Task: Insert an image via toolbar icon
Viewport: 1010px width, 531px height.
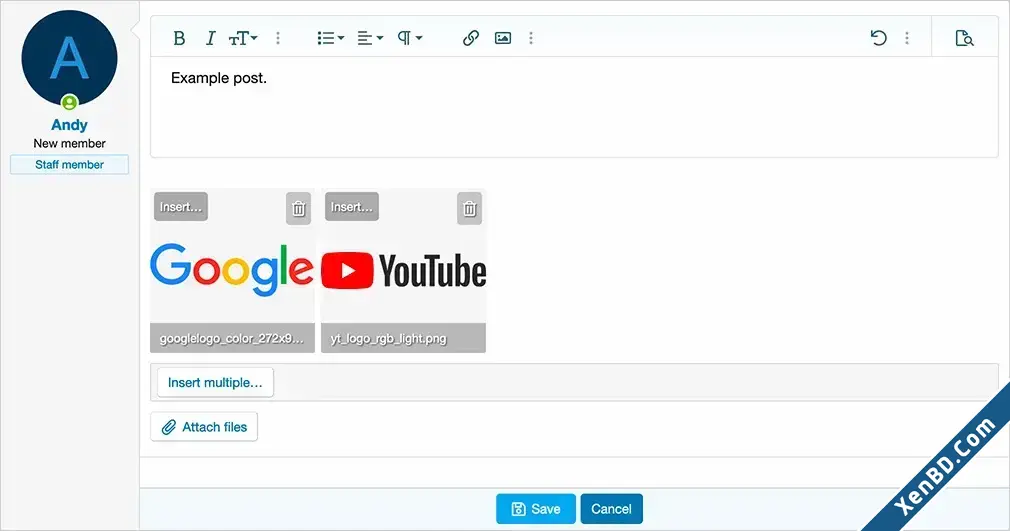Action: [x=503, y=38]
